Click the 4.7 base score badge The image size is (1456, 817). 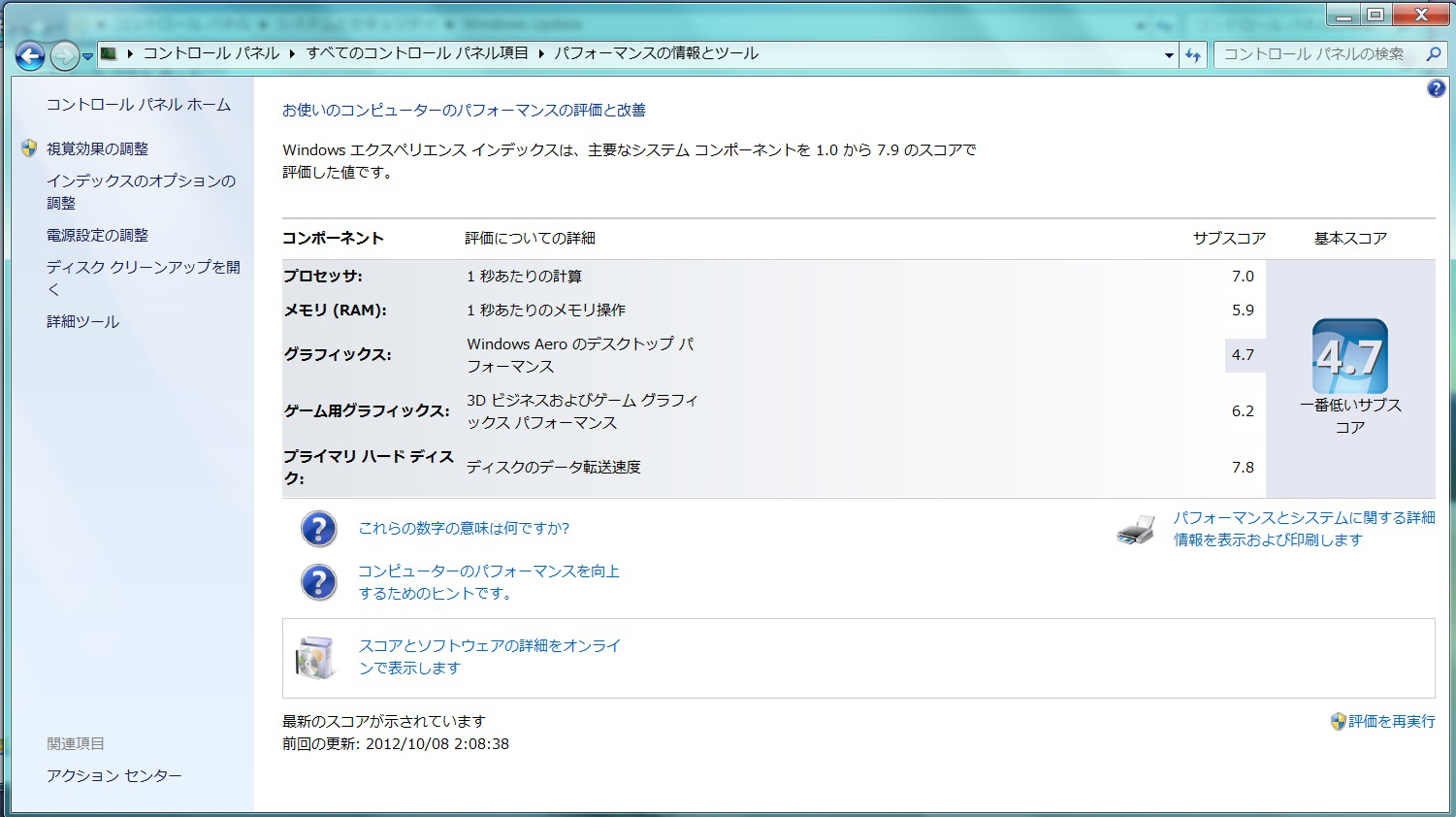1350,356
